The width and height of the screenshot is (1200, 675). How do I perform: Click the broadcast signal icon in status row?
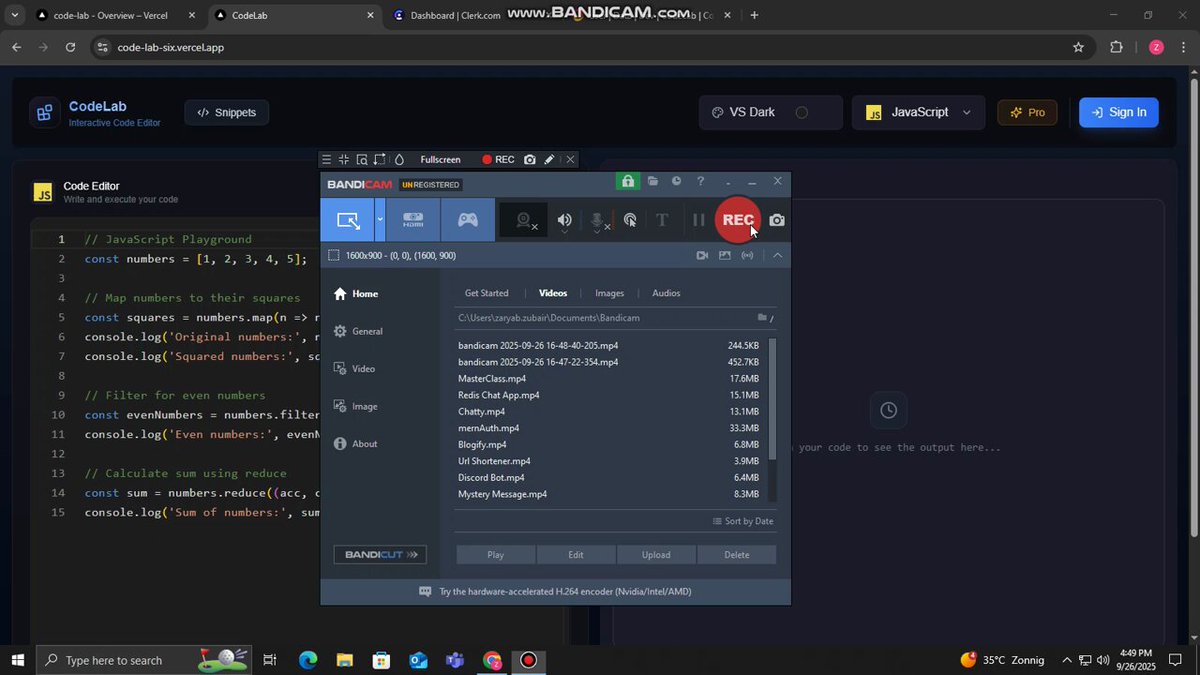coord(748,256)
